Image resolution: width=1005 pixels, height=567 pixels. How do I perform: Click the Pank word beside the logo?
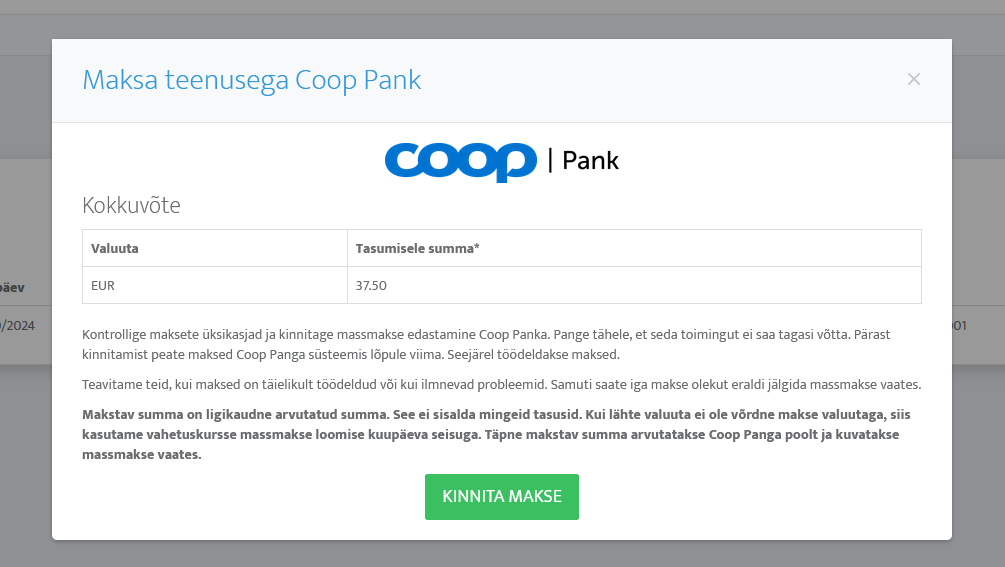[x=590, y=161]
